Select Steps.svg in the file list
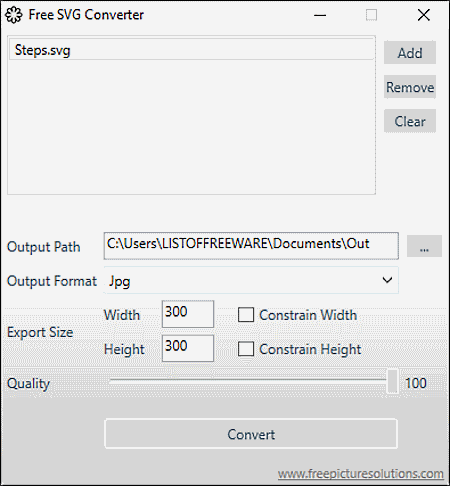The width and height of the screenshot is (450, 486). (x=191, y=50)
